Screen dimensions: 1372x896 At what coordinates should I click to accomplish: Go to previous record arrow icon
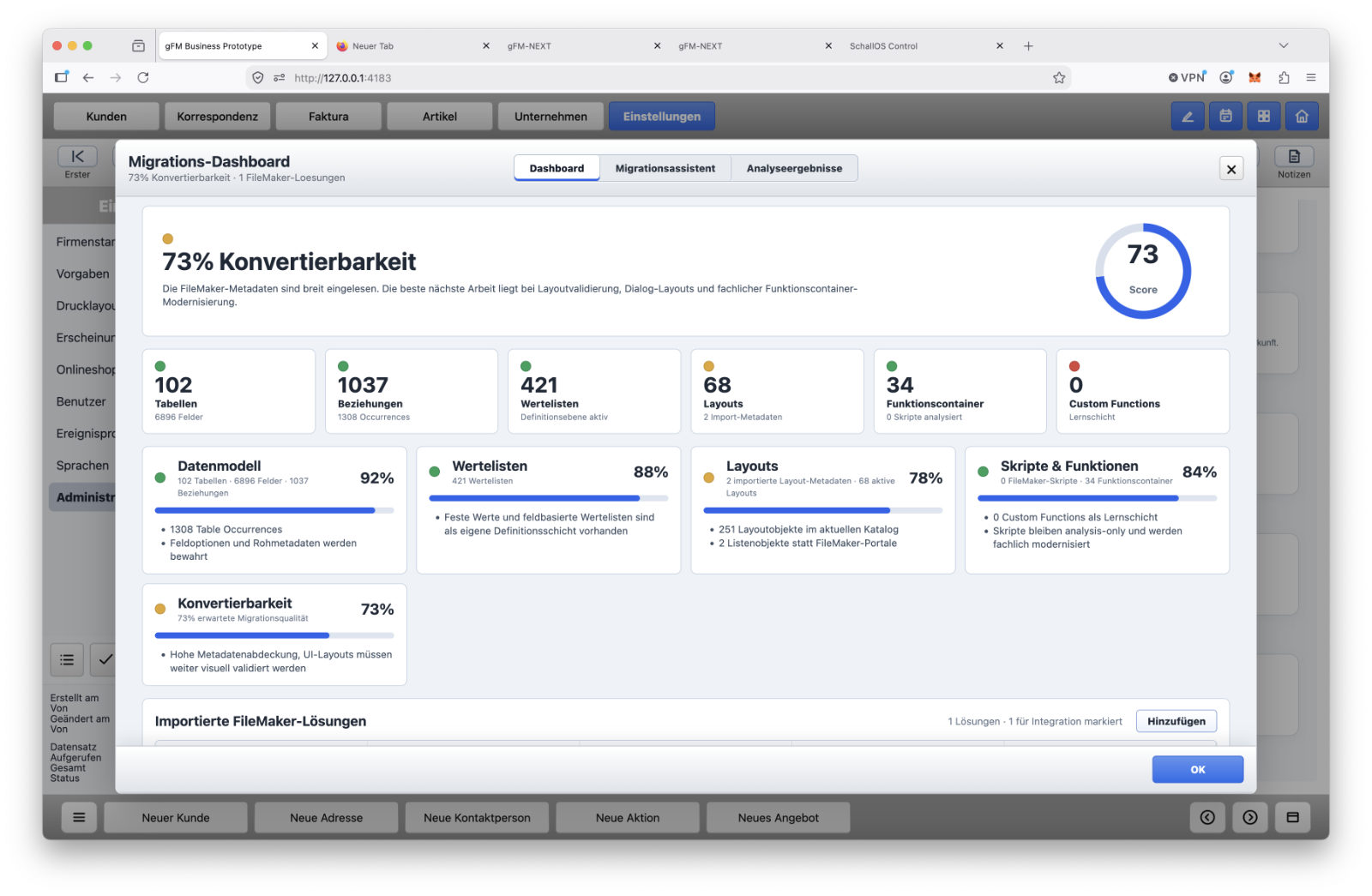pyautogui.click(x=1207, y=818)
